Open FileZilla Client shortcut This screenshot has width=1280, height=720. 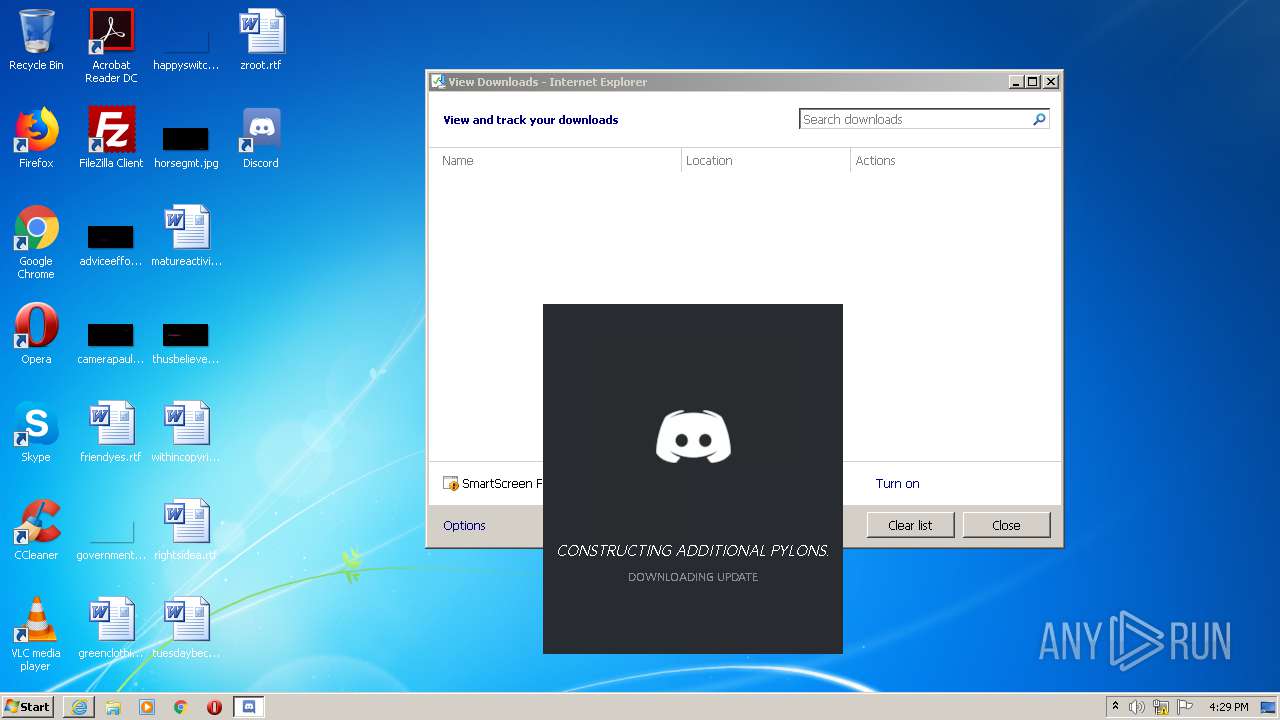pos(111,138)
